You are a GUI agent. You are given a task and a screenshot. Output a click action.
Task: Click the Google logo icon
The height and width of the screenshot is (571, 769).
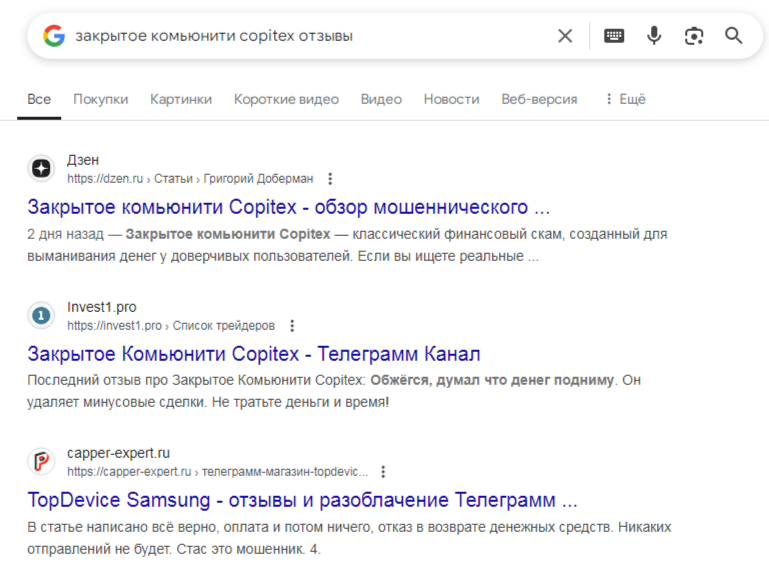pos(54,36)
